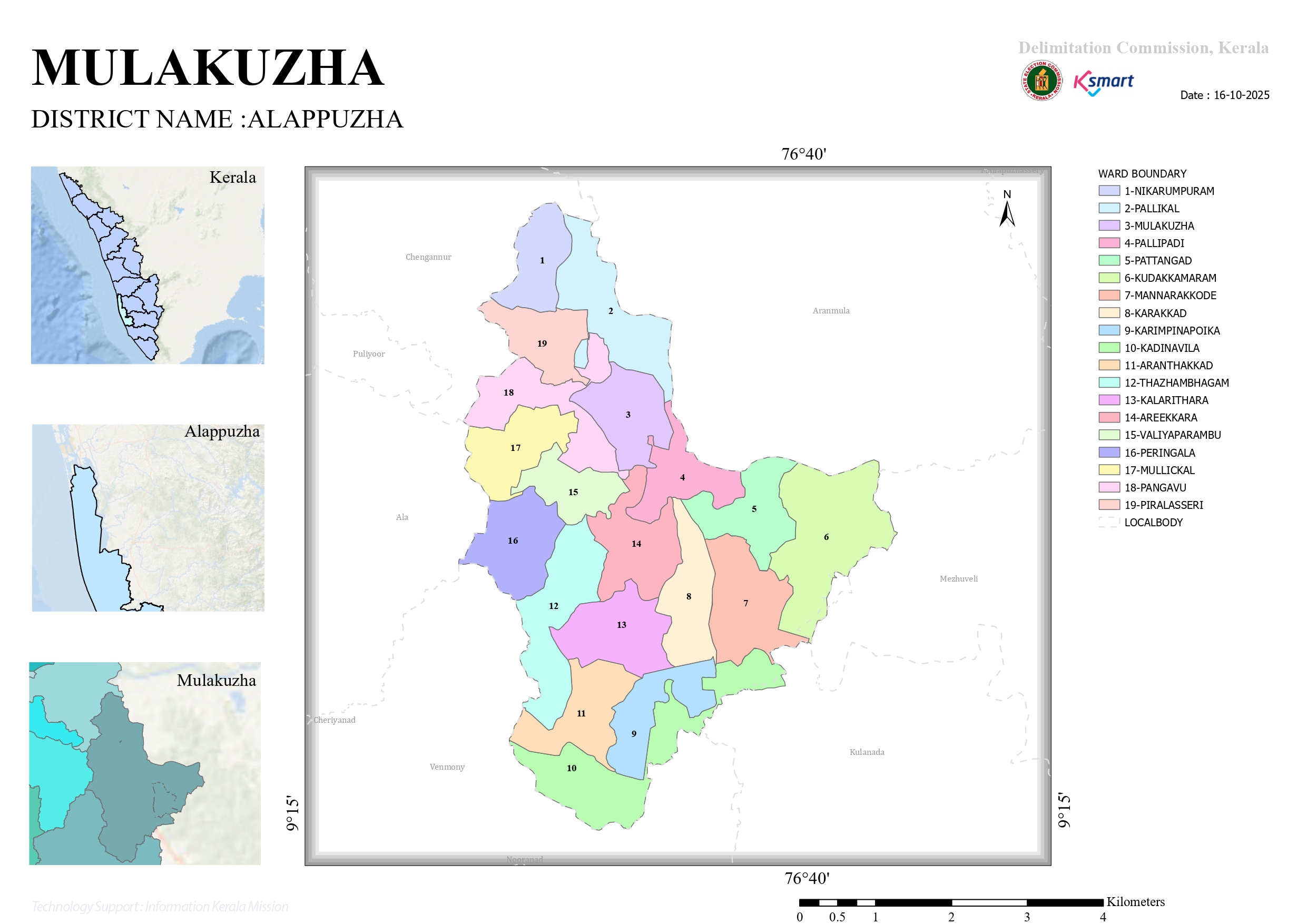Image resolution: width=1307 pixels, height=924 pixels.
Task: Click ward number 3 on the map
Action: (628, 415)
